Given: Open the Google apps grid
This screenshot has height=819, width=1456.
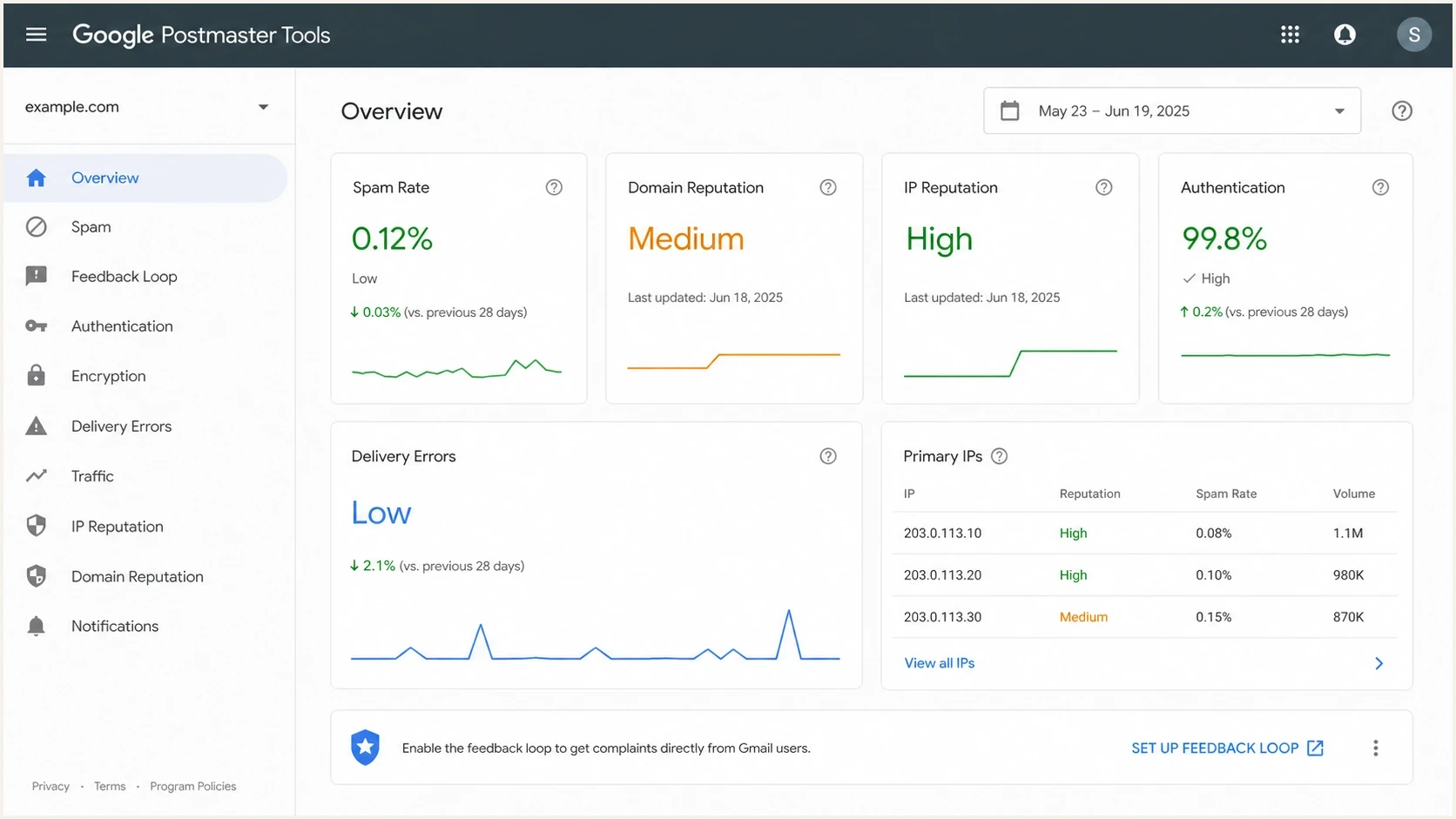Looking at the screenshot, I should [1290, 35].
